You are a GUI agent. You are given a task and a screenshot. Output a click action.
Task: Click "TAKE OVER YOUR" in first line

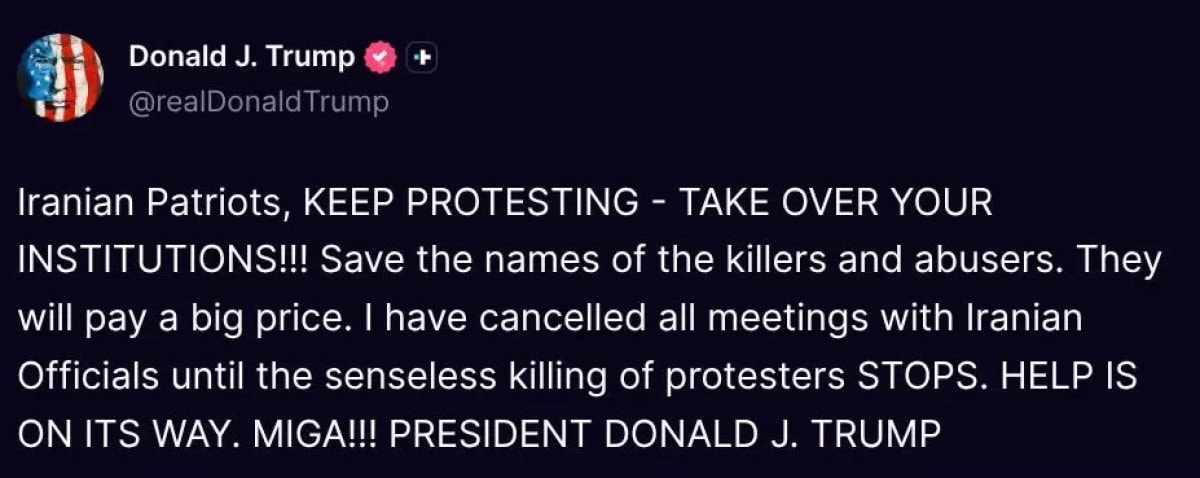coord(836,205)
